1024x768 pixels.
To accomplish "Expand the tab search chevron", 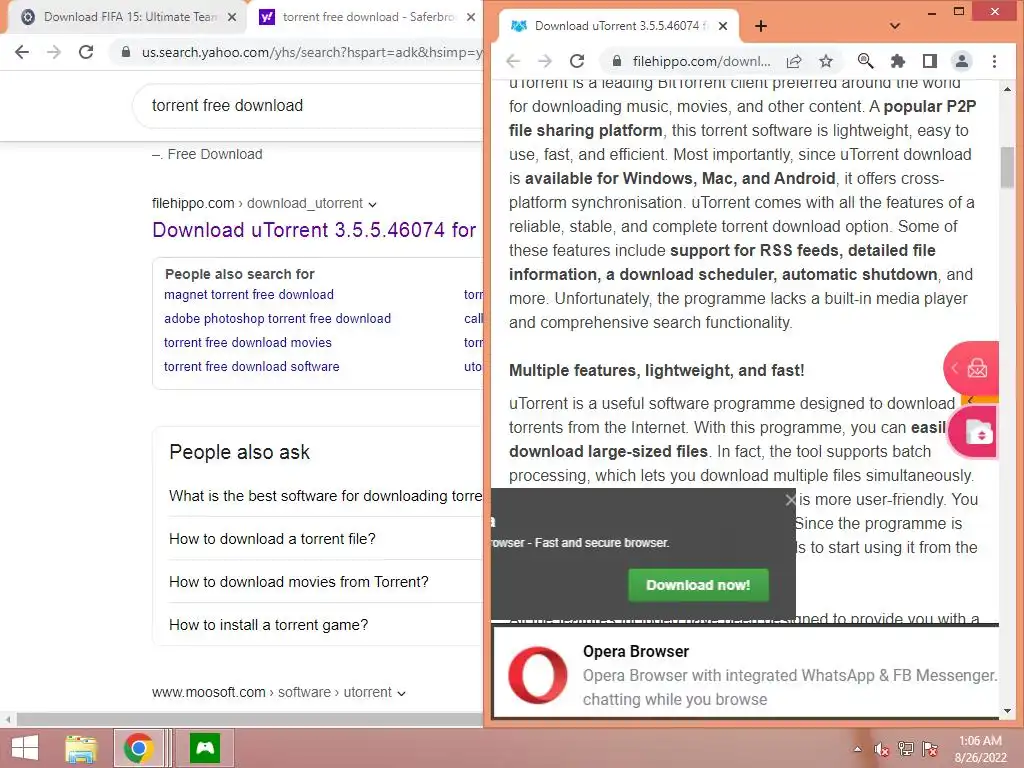I will (x=895, y=26).
